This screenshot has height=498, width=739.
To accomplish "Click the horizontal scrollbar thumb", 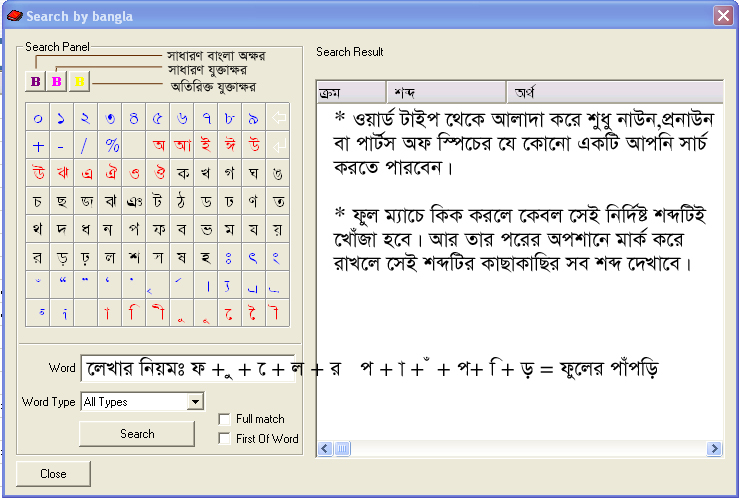I will coord(342,448).
